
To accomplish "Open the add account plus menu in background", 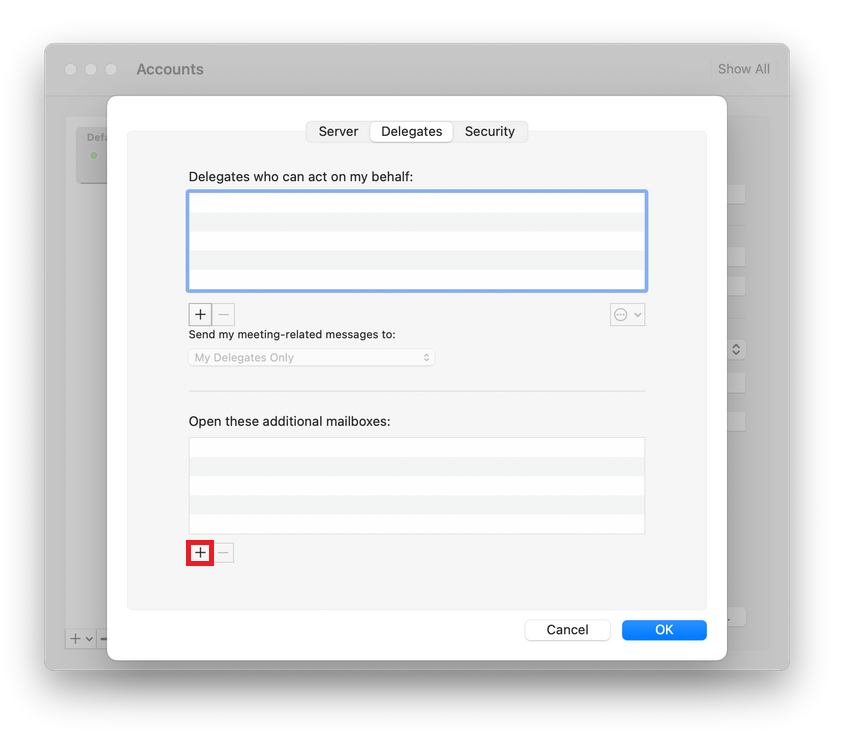I will click(x=79, y=638).
